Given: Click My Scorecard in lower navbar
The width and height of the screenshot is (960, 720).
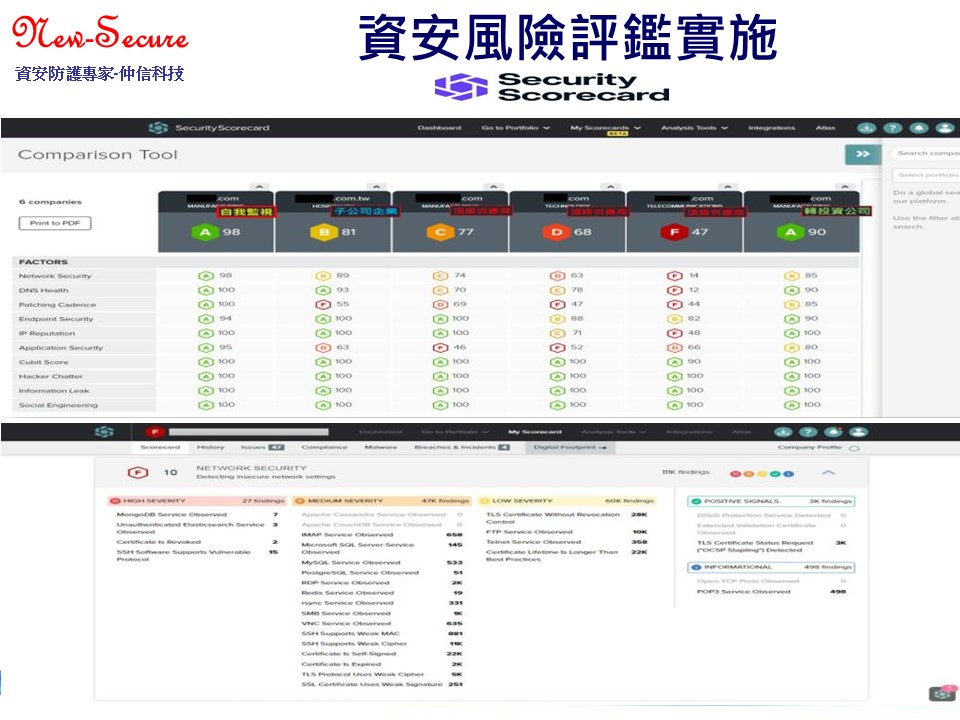Looking at the screenshot, I should click(534, 432).
